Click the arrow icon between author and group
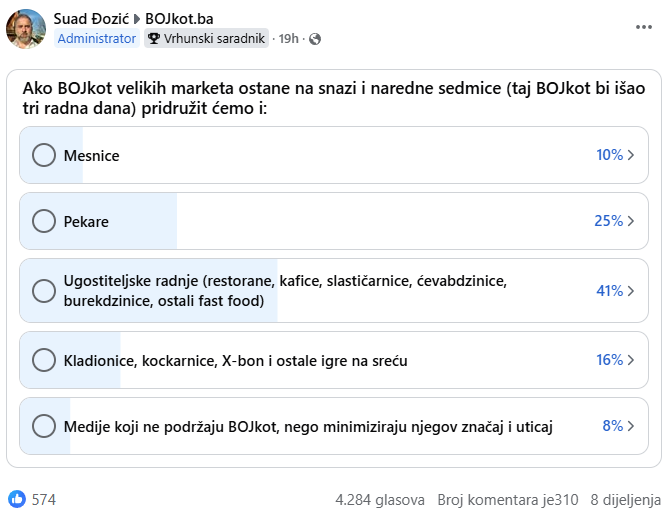This screenshot has height=512, width=668. pyautogui.click(x=137, y=19)
